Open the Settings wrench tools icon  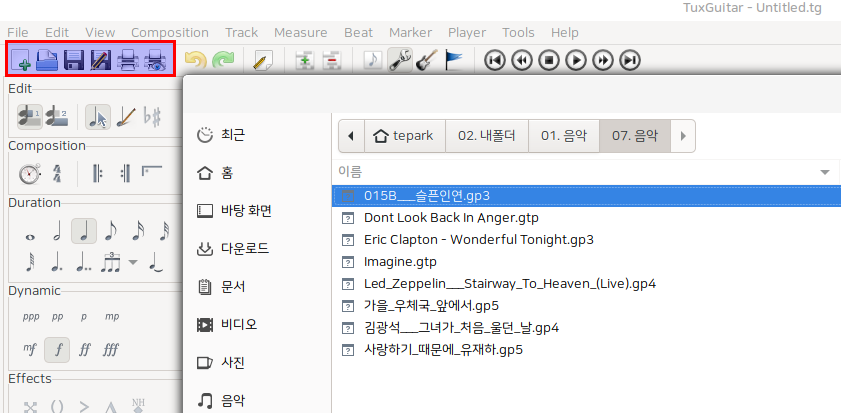click(x=400, y=60)
